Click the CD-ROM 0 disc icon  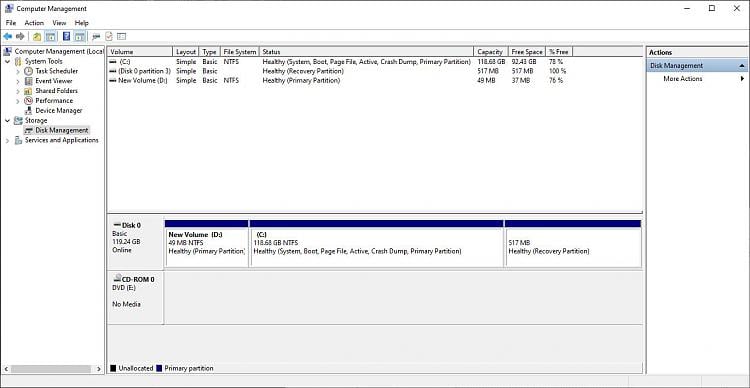coord(117,279)
